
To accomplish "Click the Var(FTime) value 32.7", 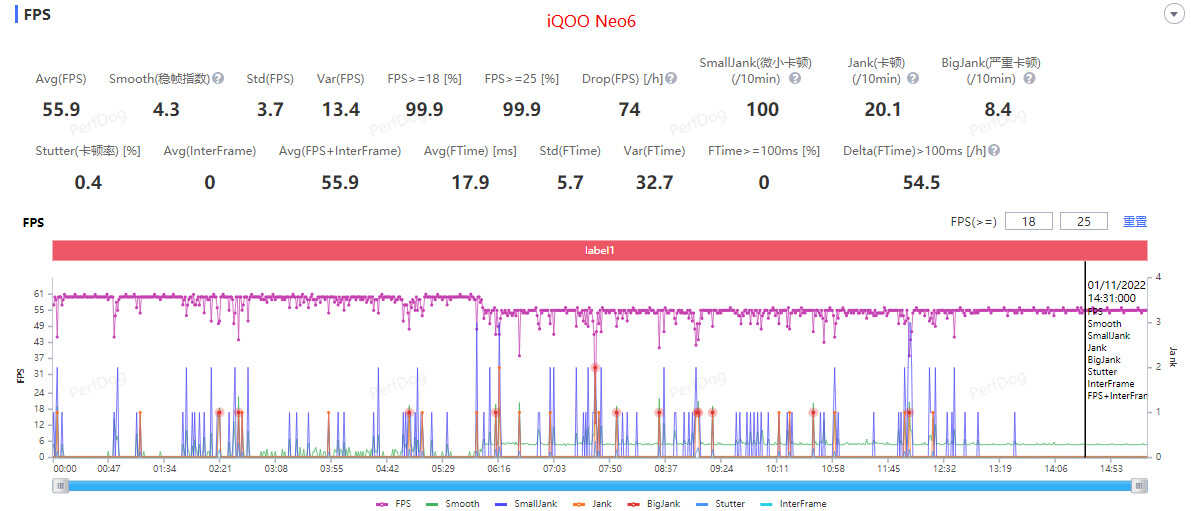I will pos(654,182).
